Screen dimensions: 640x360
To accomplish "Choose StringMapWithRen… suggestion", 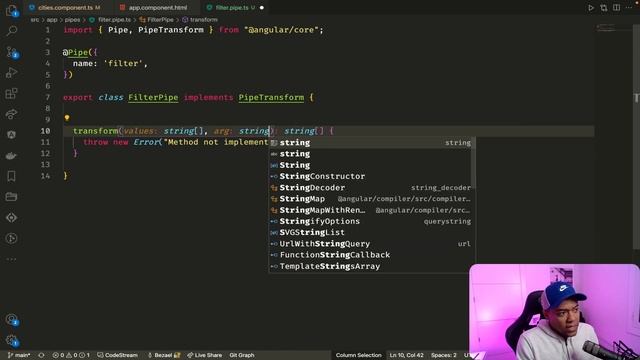I will [371, 210].
